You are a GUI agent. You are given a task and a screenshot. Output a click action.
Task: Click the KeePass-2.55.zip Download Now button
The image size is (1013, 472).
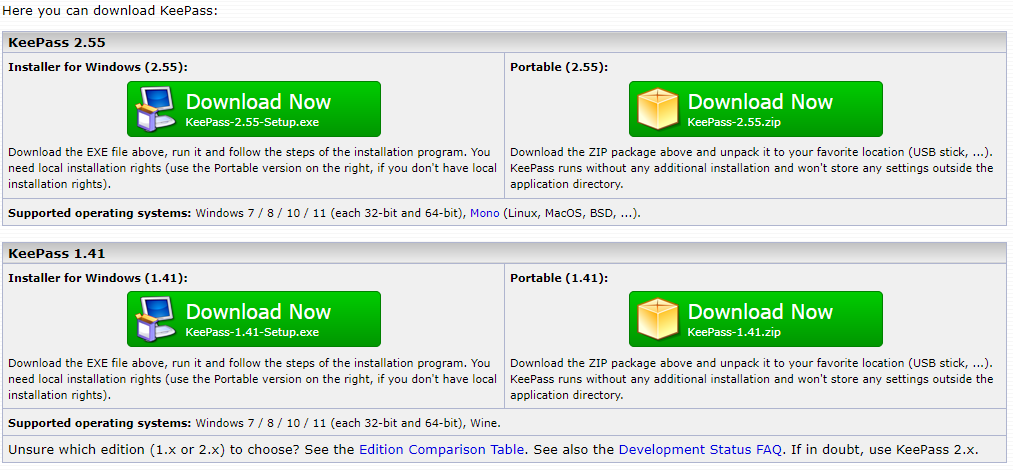click(x=756, y=109)
